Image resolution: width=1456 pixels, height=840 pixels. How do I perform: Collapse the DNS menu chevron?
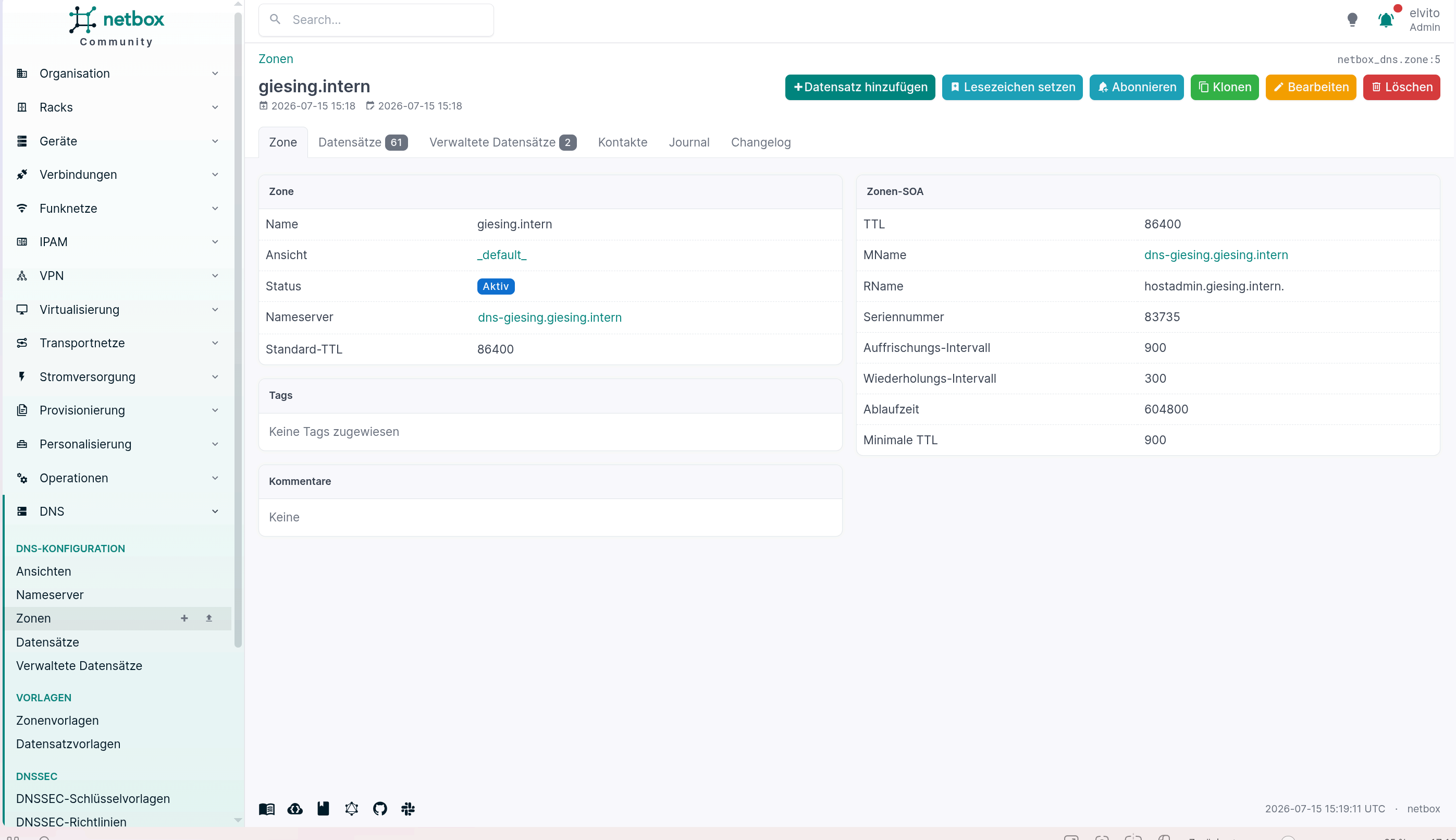click(215, 512)
